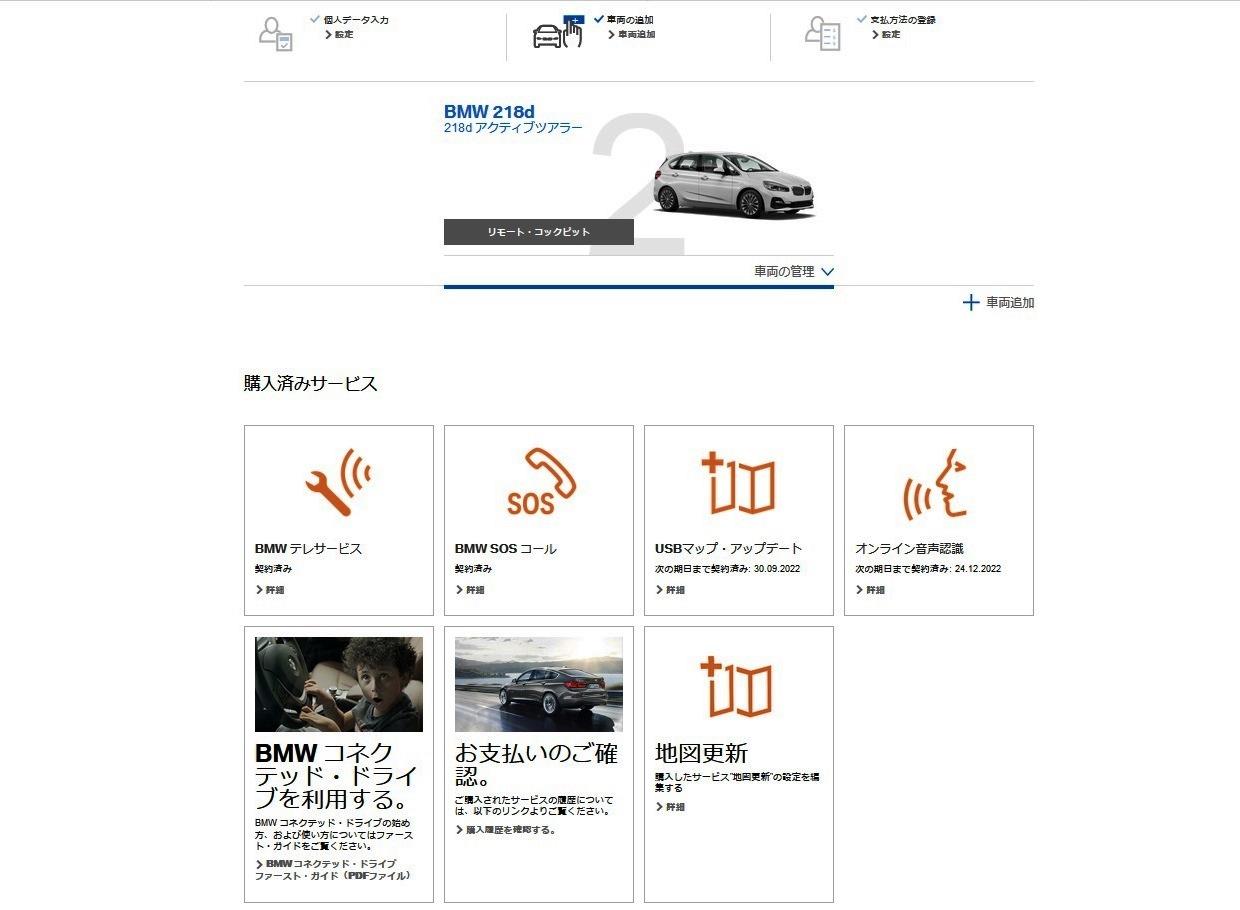Viewport: 1240px width, 910px height.
Task: Click the 支払方法の登録 step label
Action: pyautogui.click(x=903, y=19)
